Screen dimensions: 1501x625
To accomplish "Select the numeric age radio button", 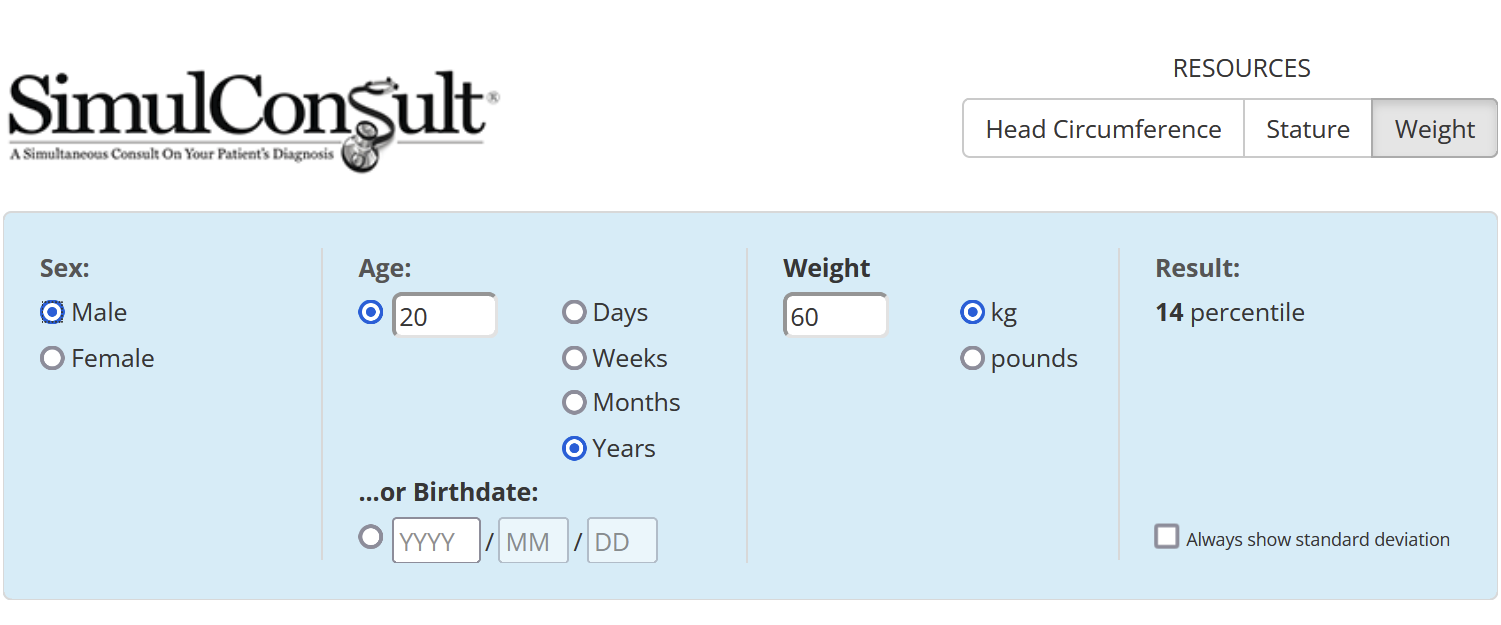I will coord(371,313).
